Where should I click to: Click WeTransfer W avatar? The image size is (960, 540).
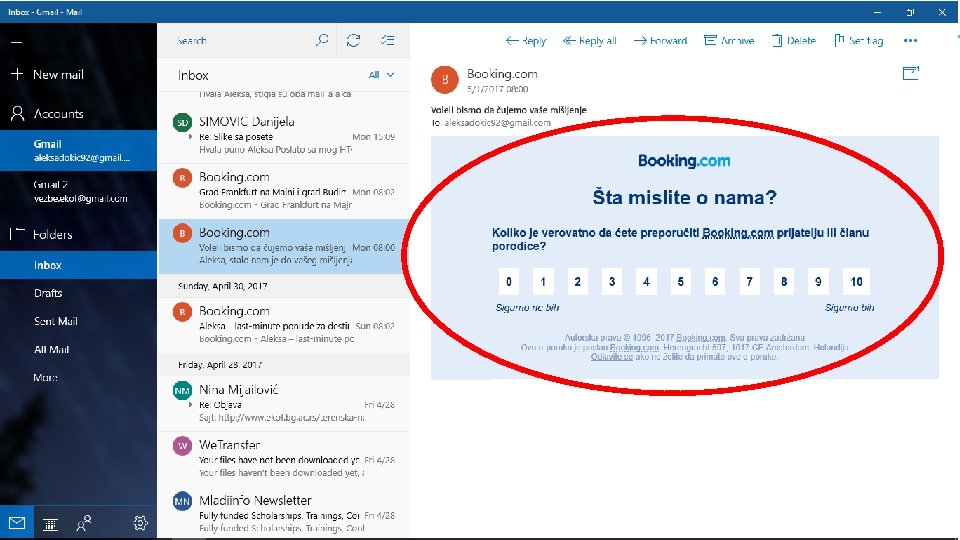pyautogui.click(x=182, y=445)
